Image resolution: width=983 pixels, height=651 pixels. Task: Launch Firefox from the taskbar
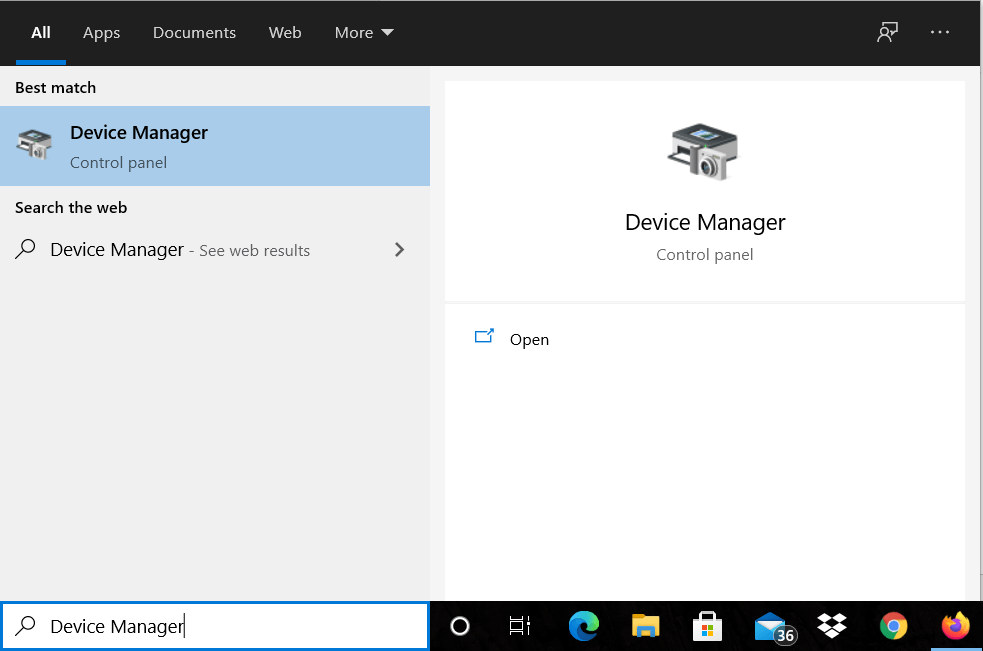[955, 626]
